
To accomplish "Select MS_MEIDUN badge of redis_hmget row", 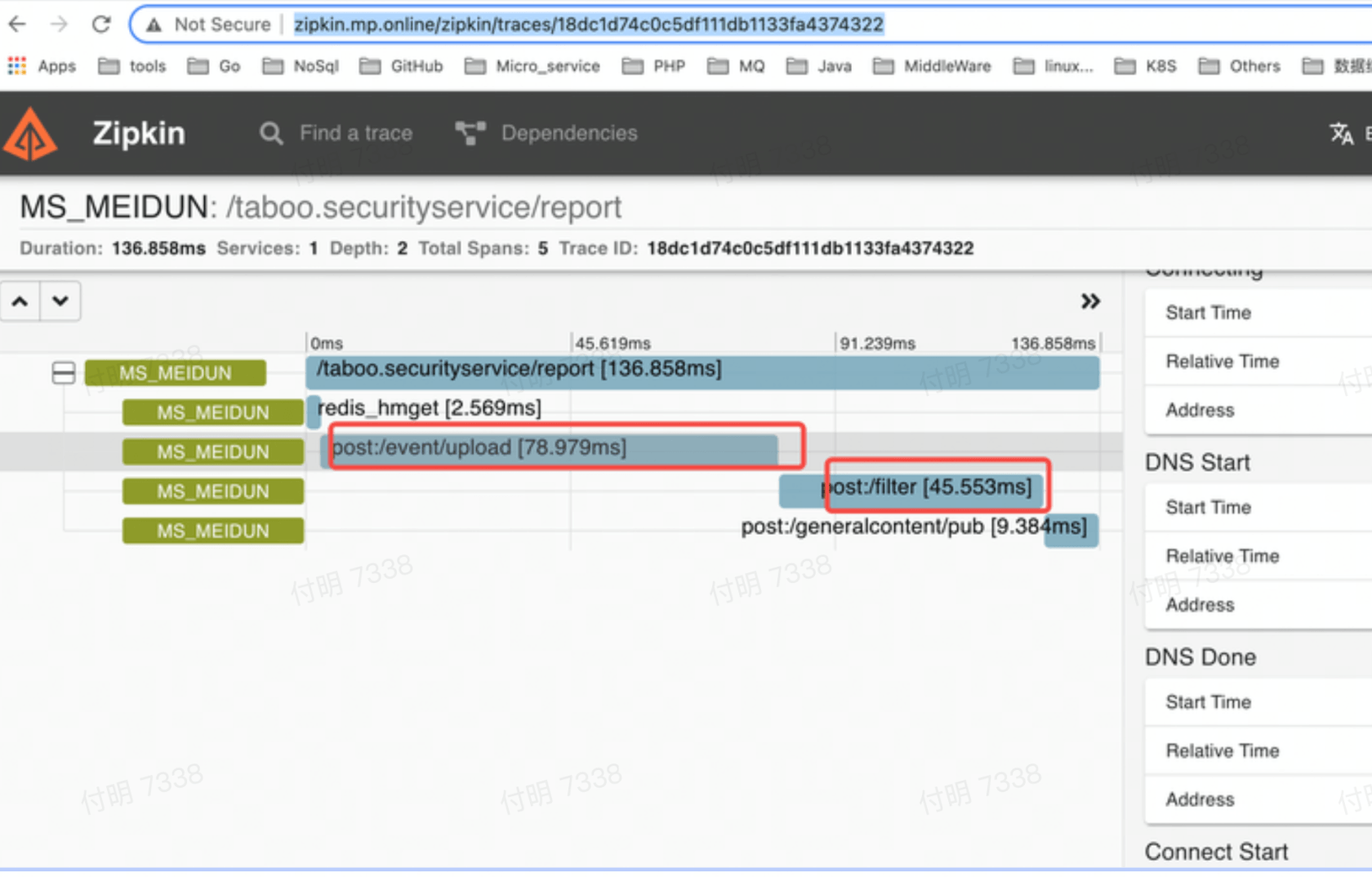I will pyautogui.click(x=213, y=412).
